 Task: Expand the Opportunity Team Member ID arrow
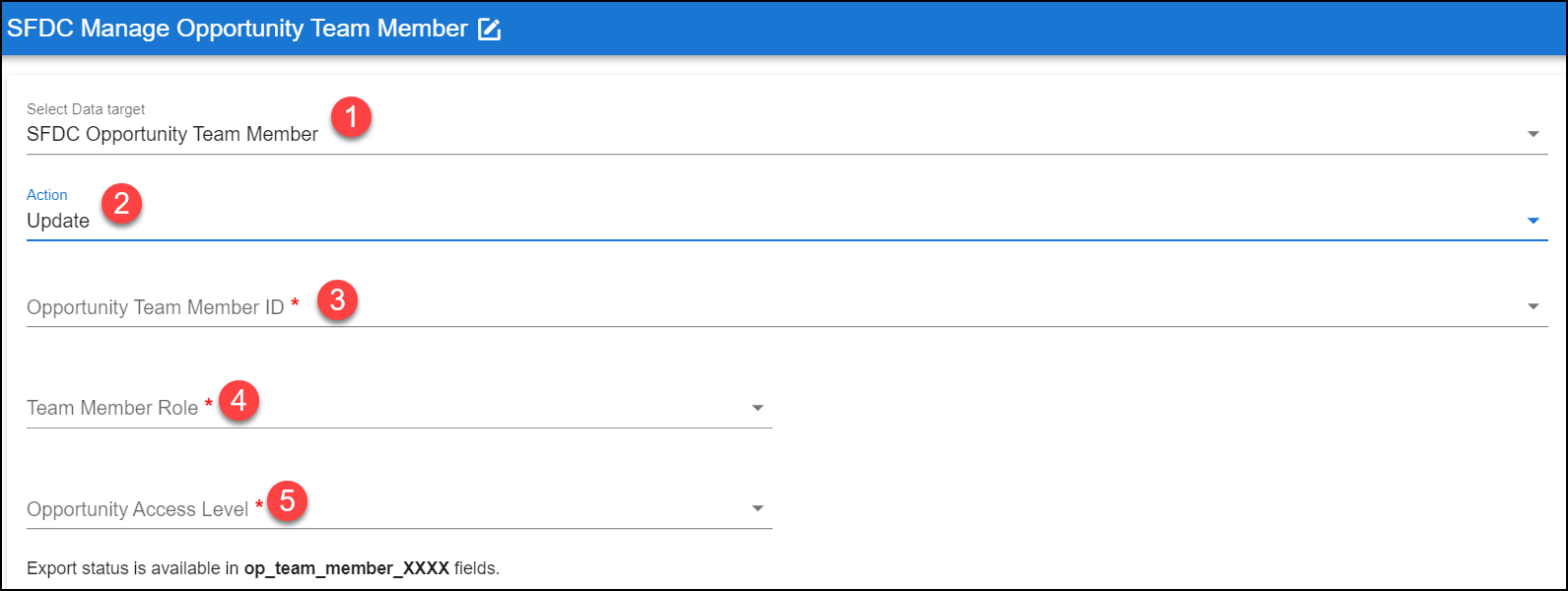coord(1533,307)
